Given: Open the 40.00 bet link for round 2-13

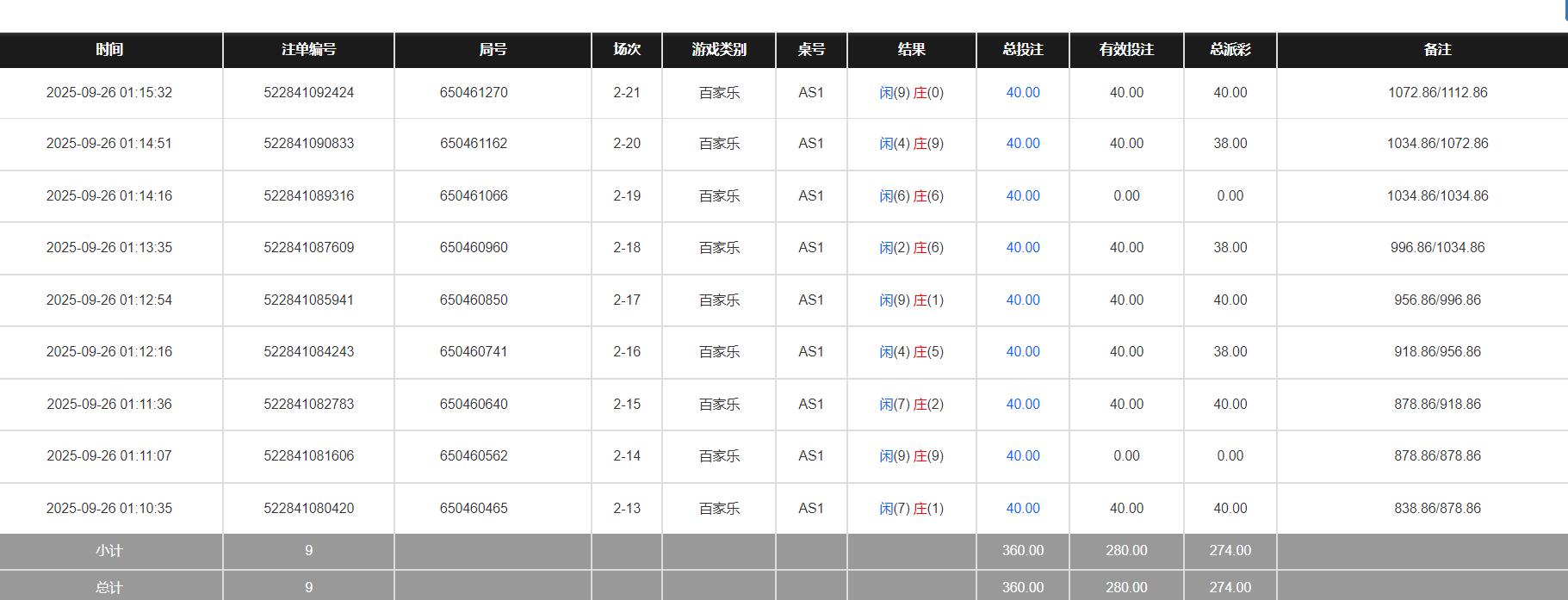Looking at the screenshot, I should click(x=1023, y=509).
